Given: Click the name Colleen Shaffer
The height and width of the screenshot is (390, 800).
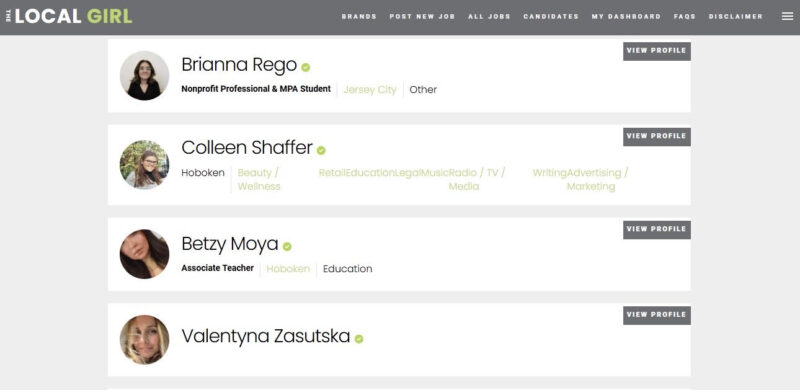Looking at the screenshot, I should coord(247,148).
